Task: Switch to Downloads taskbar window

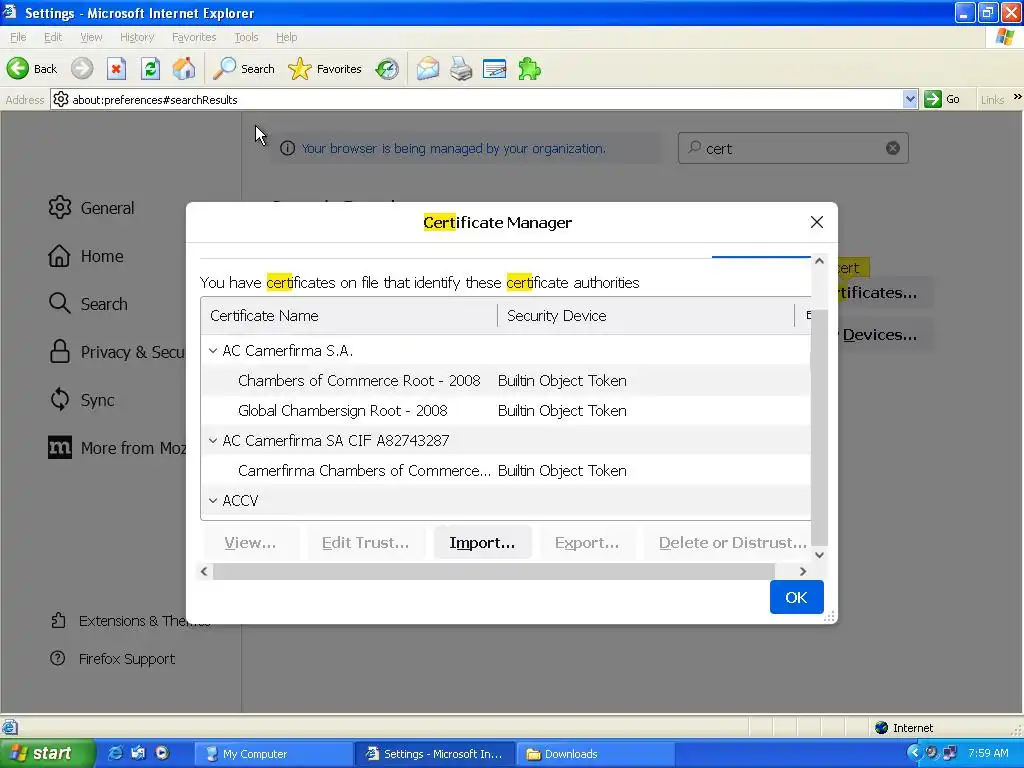Action: pyautogui.click(x=594, y=754)
